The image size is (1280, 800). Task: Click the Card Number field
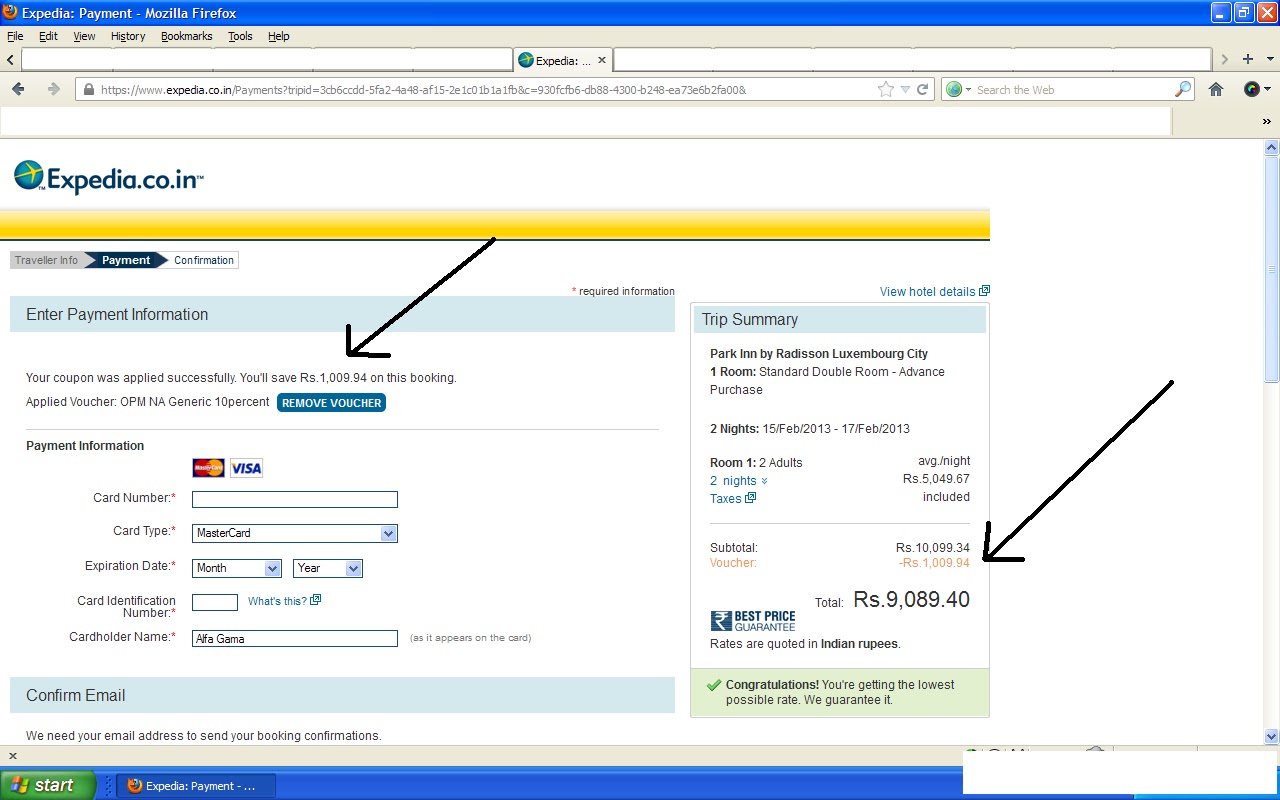295,500
